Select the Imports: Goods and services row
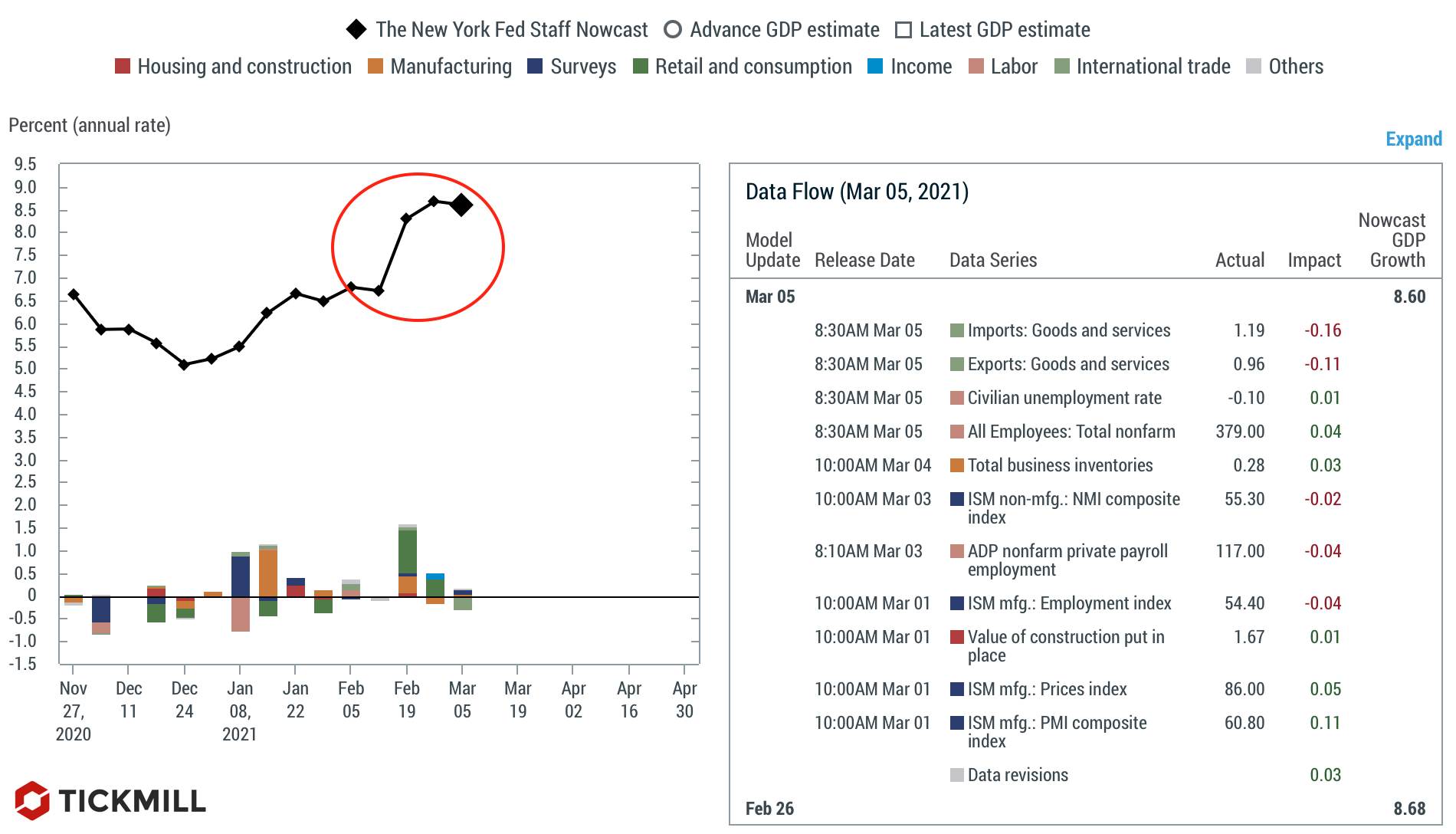Image resolution: width=1456 pixels, height=834 pixels. (1068, 330)
